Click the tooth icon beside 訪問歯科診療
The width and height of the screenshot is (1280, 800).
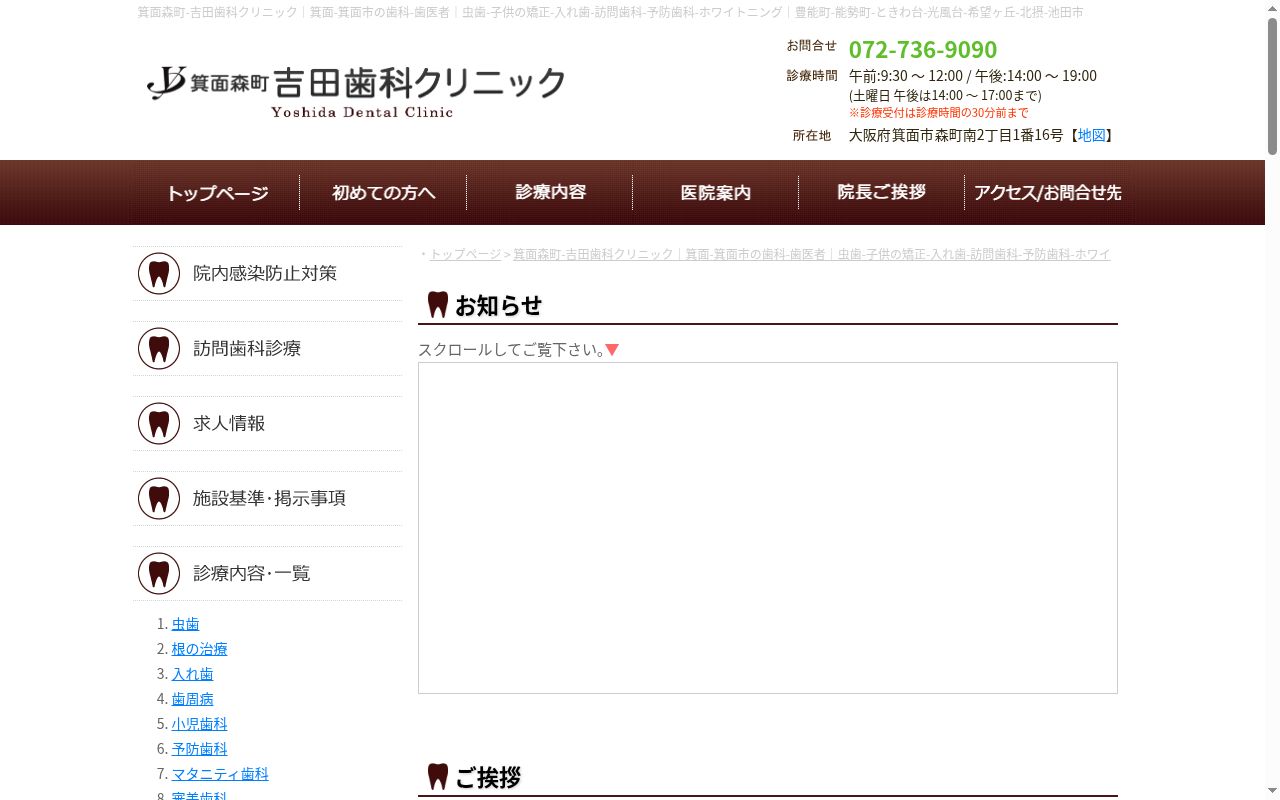[159, 349]
